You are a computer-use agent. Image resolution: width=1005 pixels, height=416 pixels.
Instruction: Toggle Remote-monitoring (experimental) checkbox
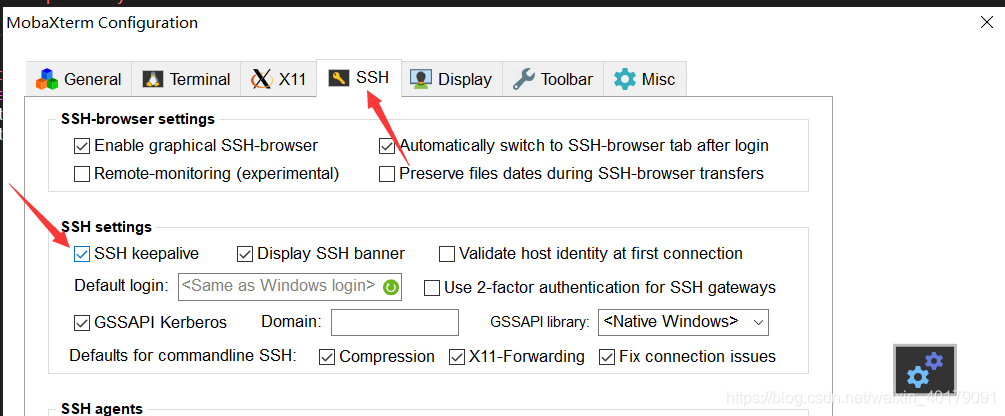[x=81, y=174]
